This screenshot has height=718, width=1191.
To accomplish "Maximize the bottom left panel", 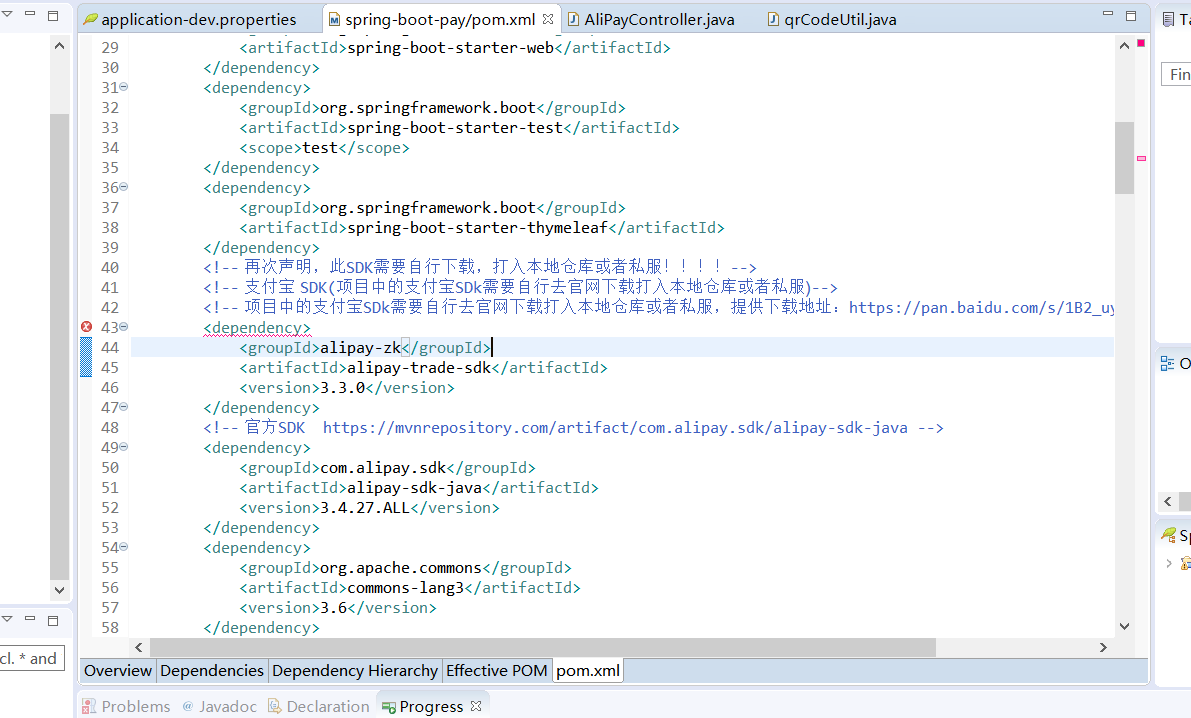I will (53, 621).
